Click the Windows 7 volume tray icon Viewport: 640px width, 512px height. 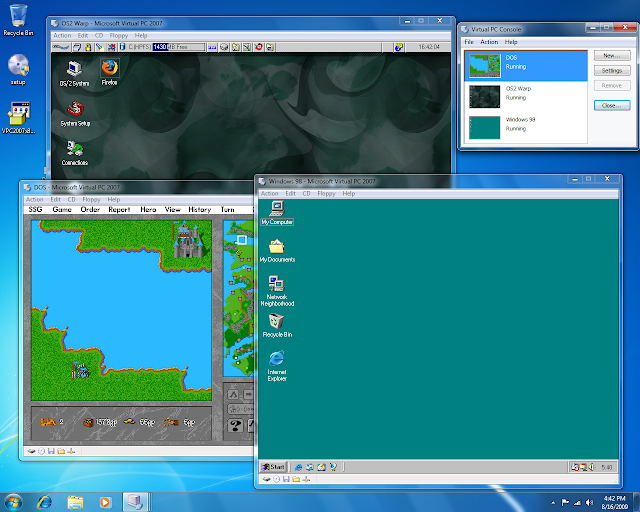pos(589,503)
